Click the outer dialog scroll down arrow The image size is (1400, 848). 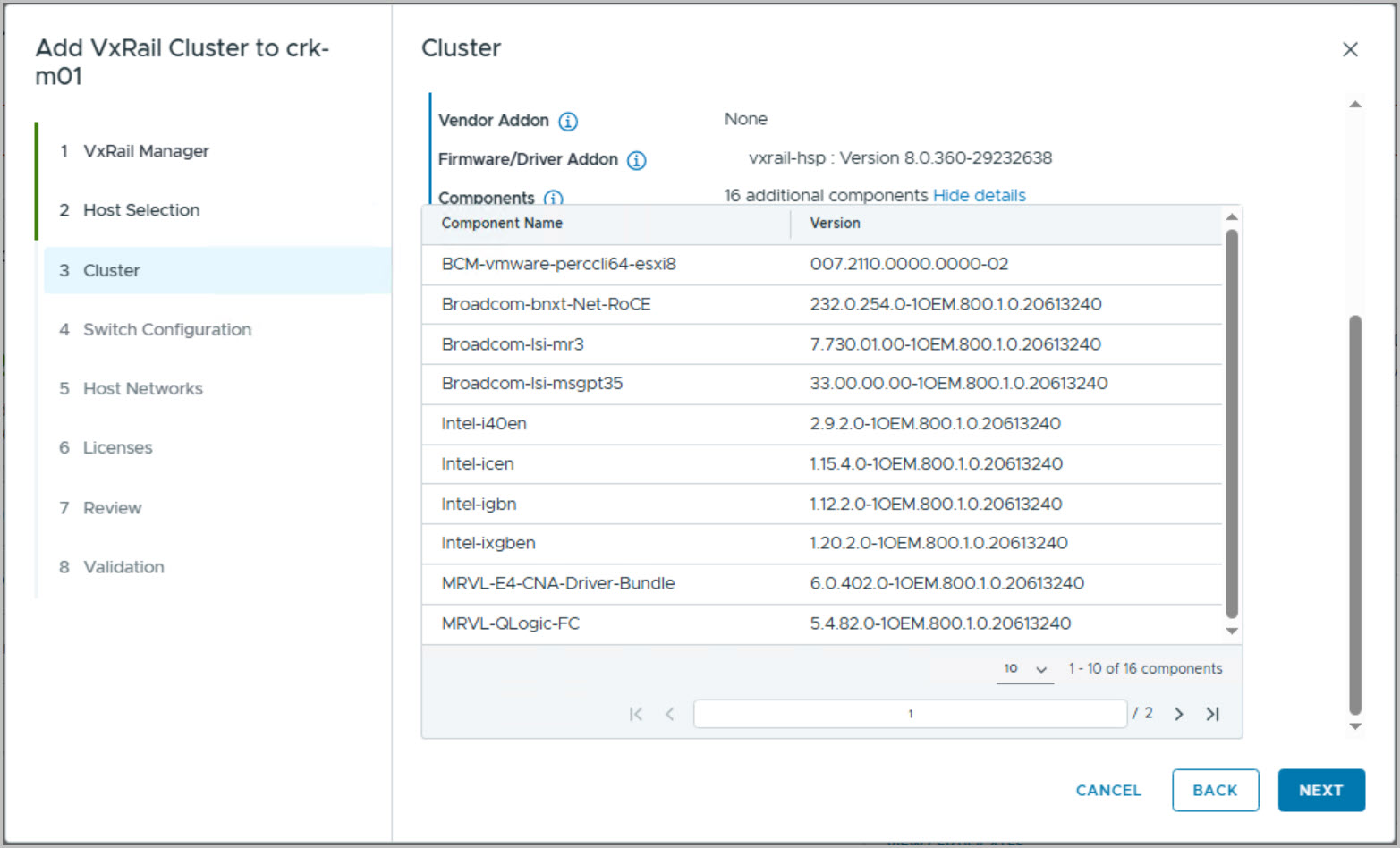(x=1355, y=726)
